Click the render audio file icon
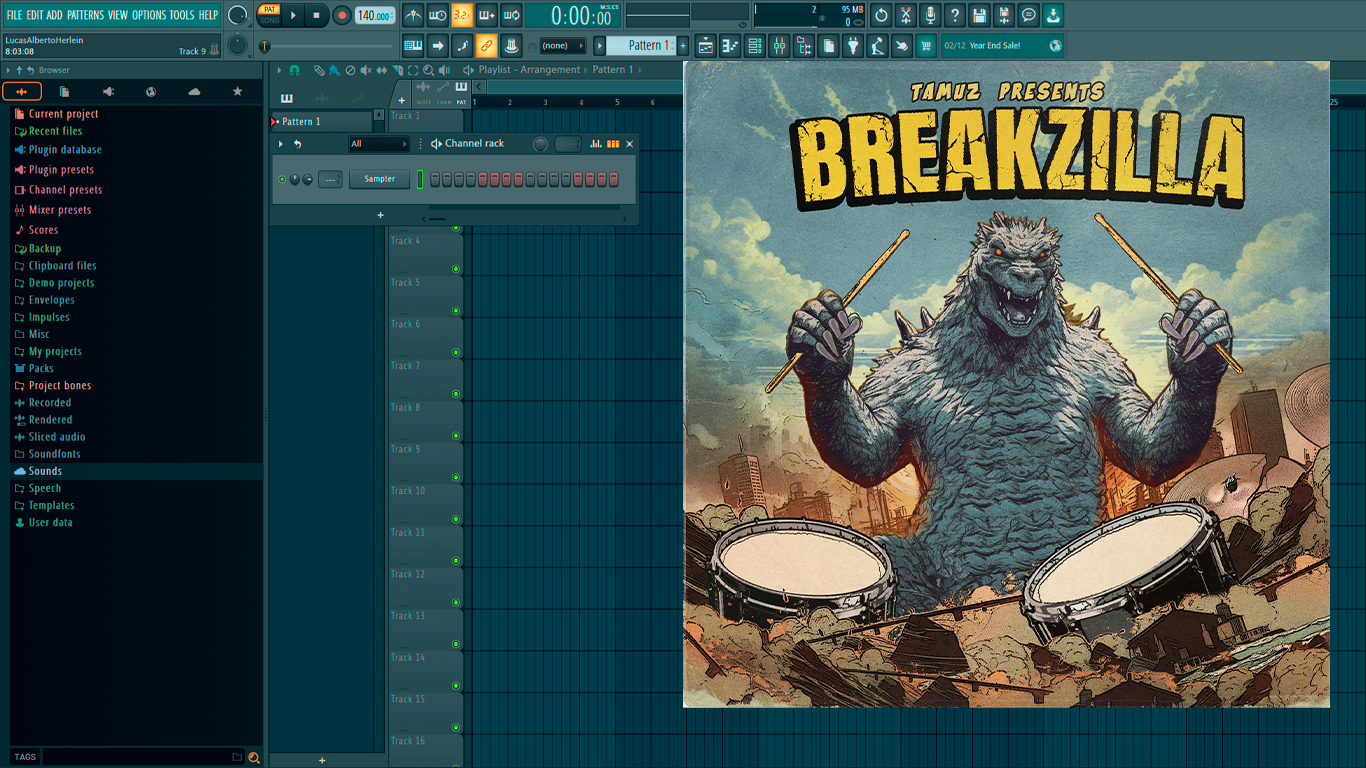1366x768 pixels. click(x=1004, y=15)
